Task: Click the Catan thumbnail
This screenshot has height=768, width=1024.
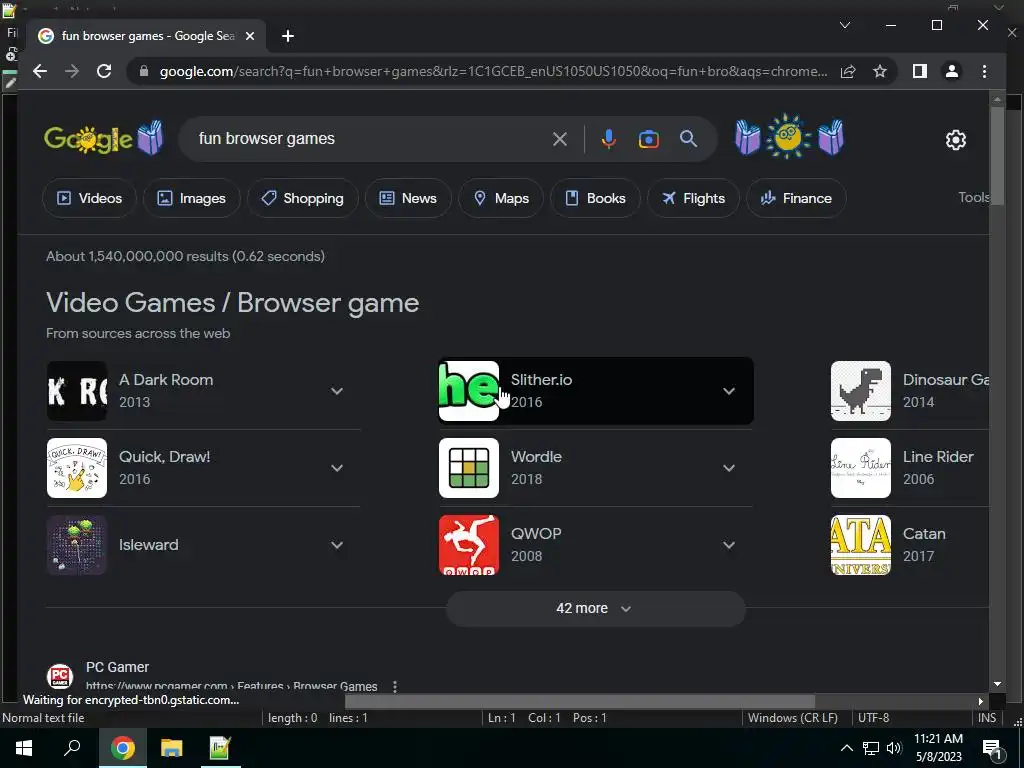Action: click(861, 545)
